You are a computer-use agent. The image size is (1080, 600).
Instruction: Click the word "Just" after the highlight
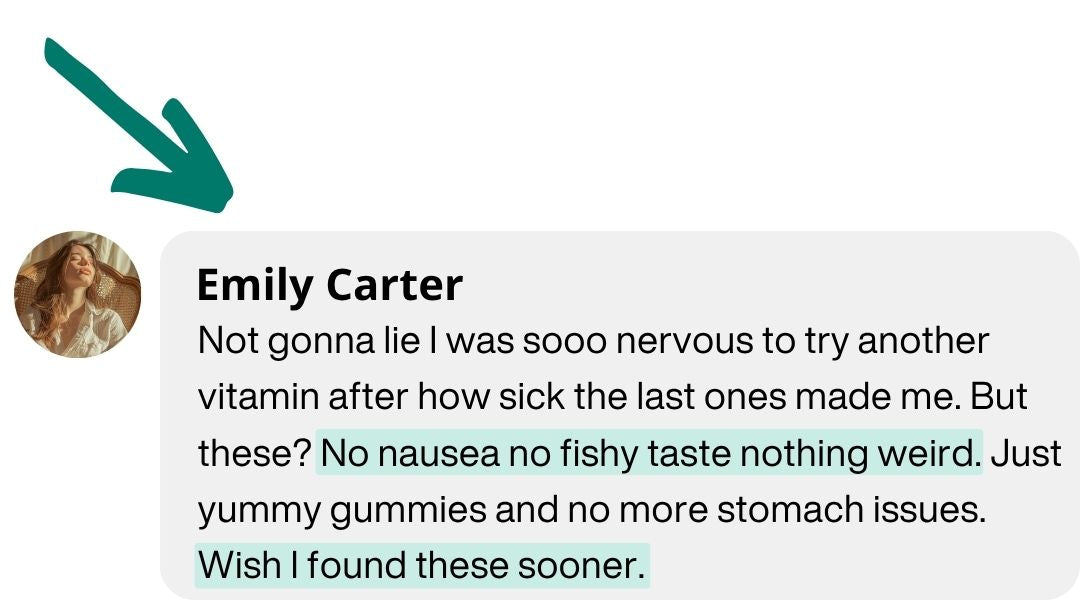click(x=1027, y=454)
